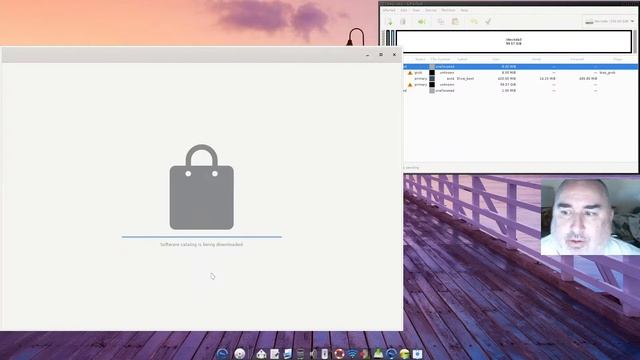Select the large 99.57 GiB partition block in GParted graphic

(x=514, y=42)
